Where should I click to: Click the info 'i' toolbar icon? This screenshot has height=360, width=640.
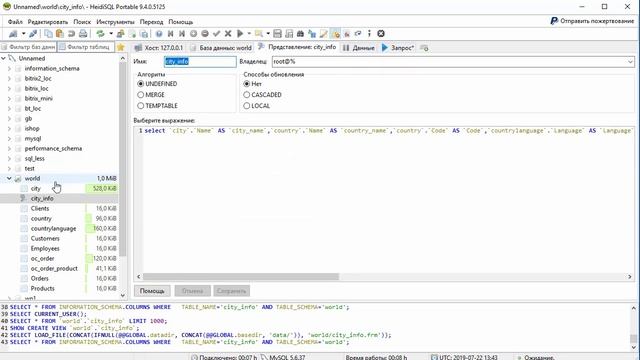(369, 33)
